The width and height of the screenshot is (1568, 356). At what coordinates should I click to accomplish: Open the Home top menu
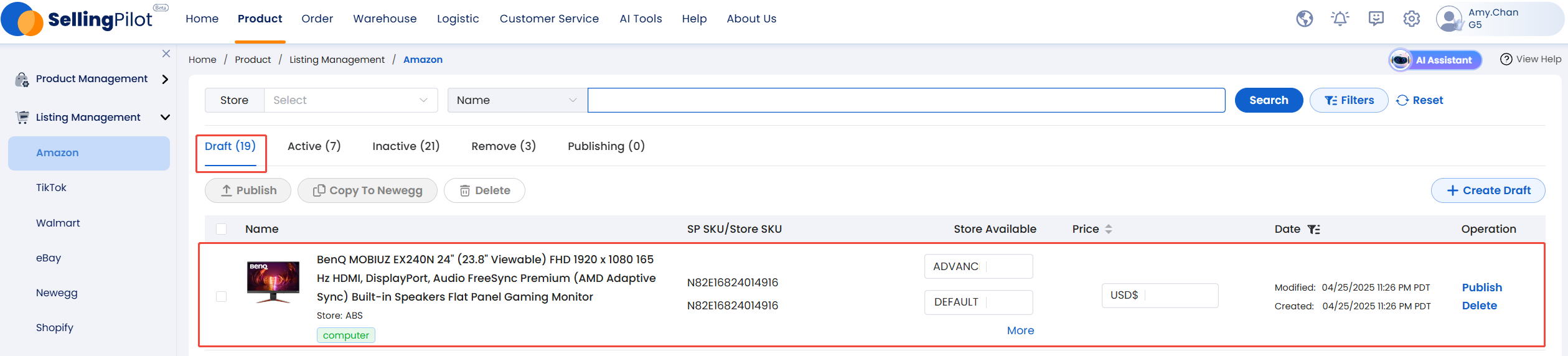tap(202, 19)
